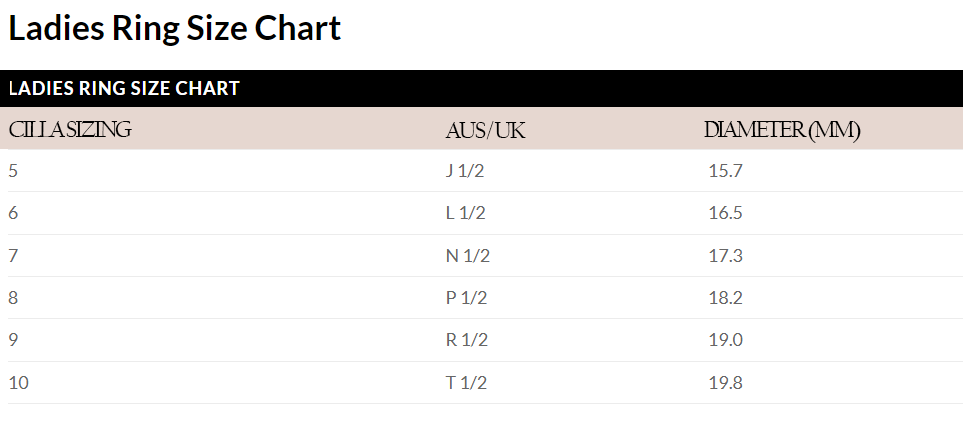Click the T 1/2 AUS/UK value

pos(466,383)
